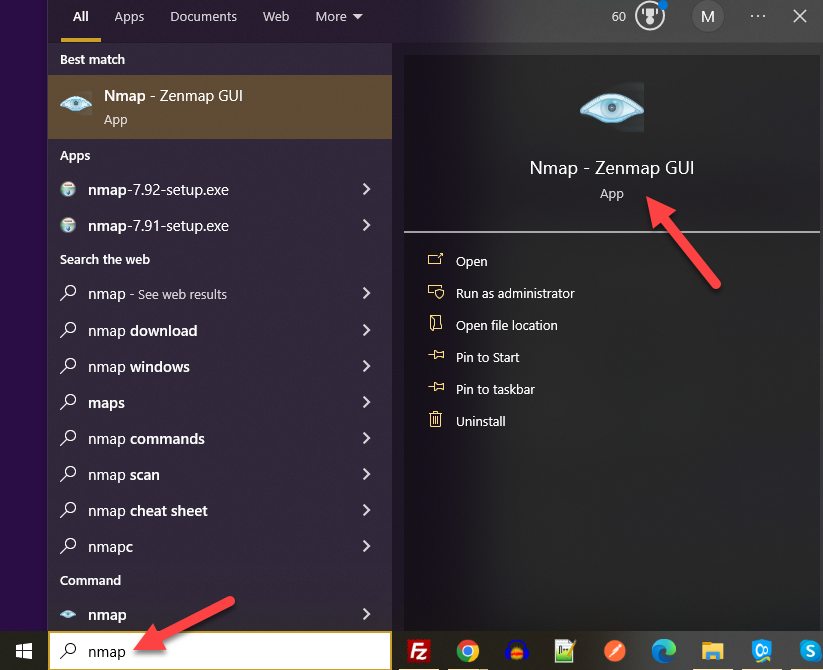This screenshot has height=670, width=823.
Task: Choose Pin to taskbar option
Action: coord(495,389)
